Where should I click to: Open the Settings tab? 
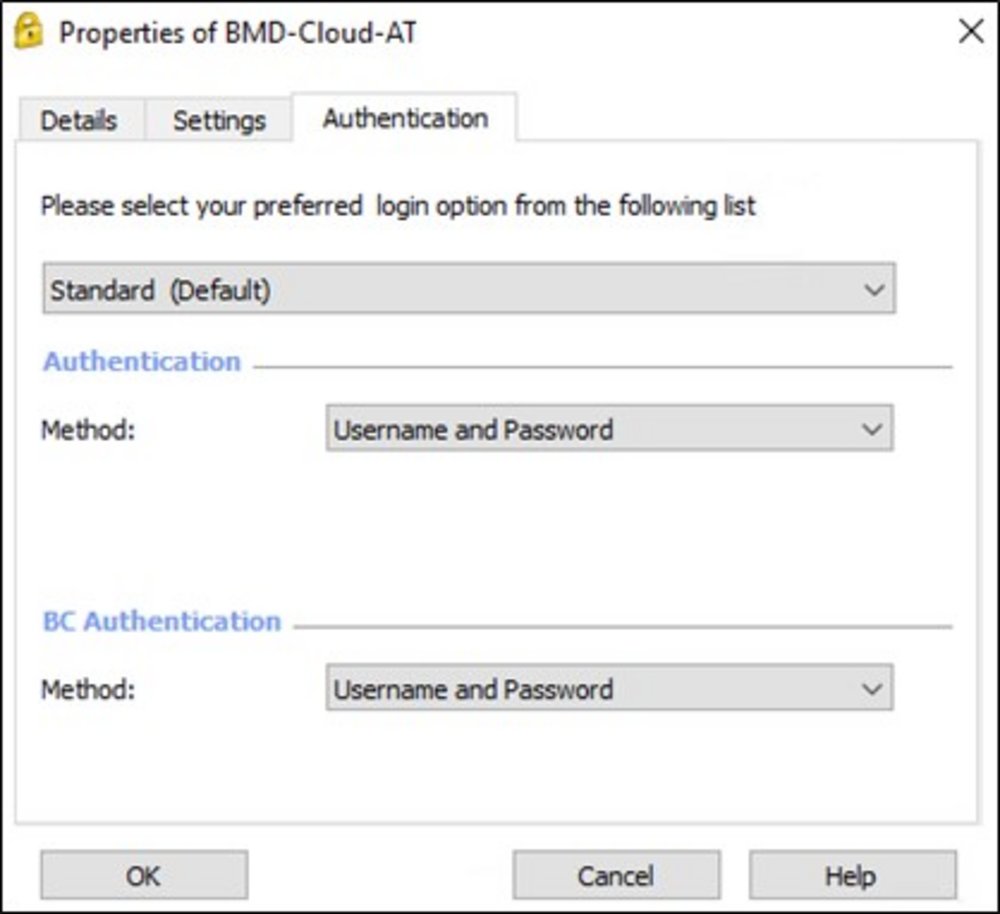[219, 121]
